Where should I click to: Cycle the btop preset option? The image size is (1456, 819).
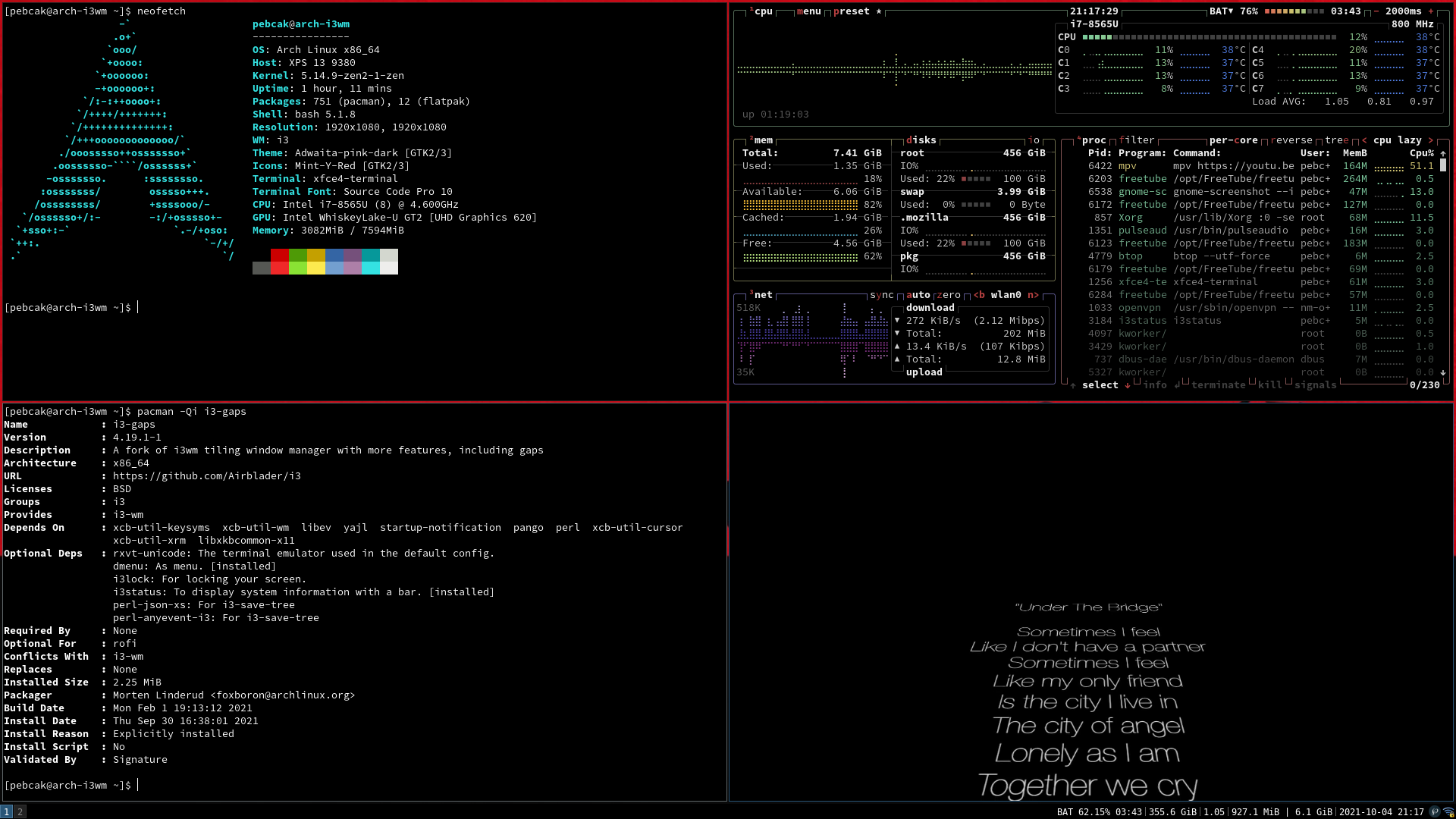click(858, 11)
